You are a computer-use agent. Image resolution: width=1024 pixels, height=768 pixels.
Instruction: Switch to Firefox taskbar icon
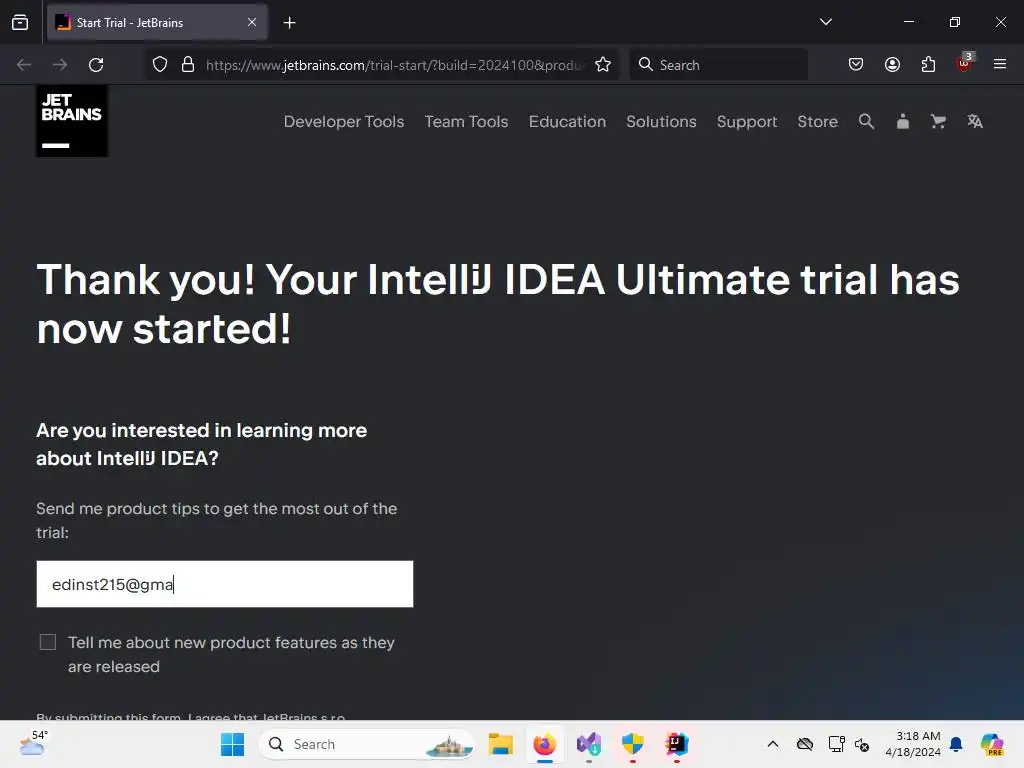[x=545, y=744]
